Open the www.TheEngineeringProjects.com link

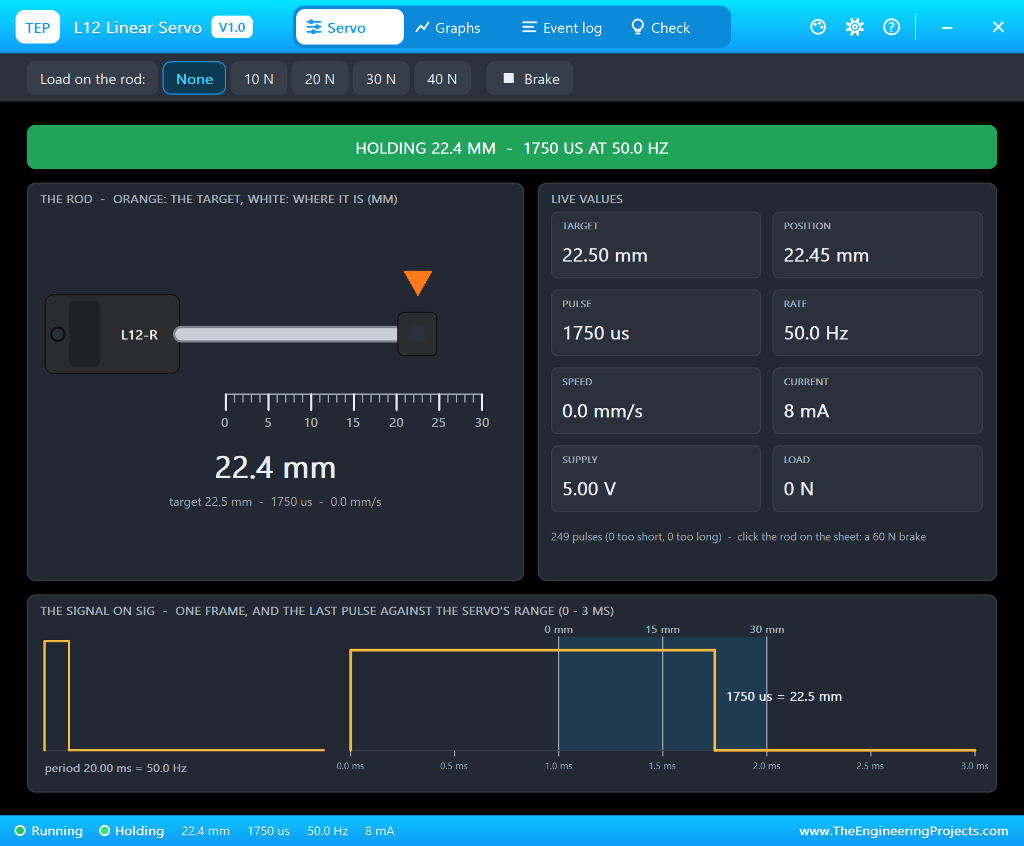click(904, 831)
